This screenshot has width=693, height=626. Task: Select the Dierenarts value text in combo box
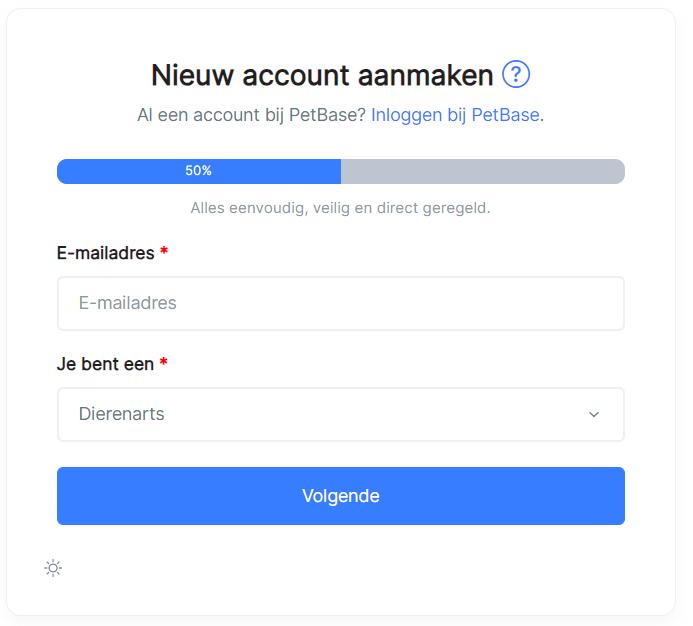(x=122, y=414)
